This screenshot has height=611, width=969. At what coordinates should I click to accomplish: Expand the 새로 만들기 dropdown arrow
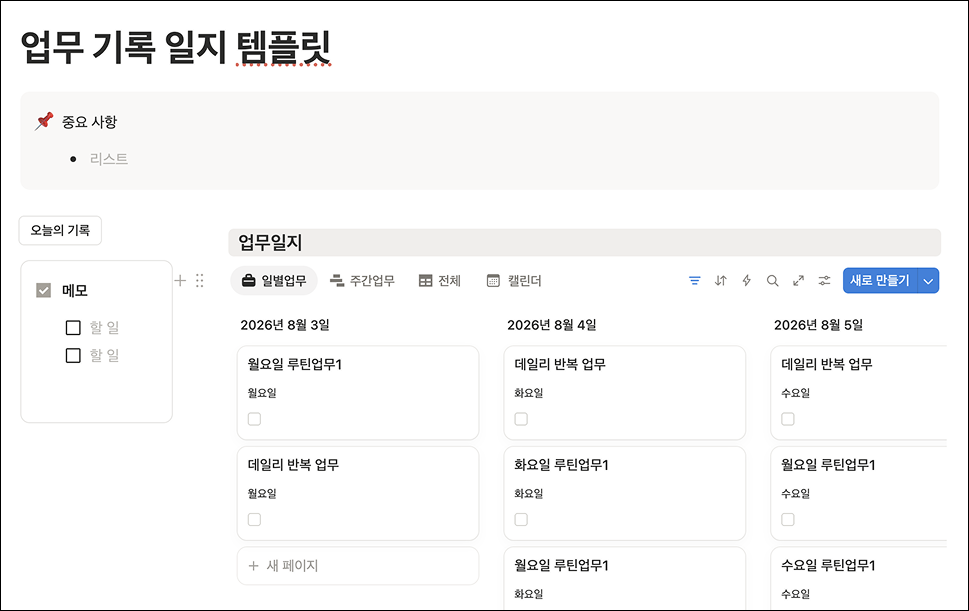point(928,280)
